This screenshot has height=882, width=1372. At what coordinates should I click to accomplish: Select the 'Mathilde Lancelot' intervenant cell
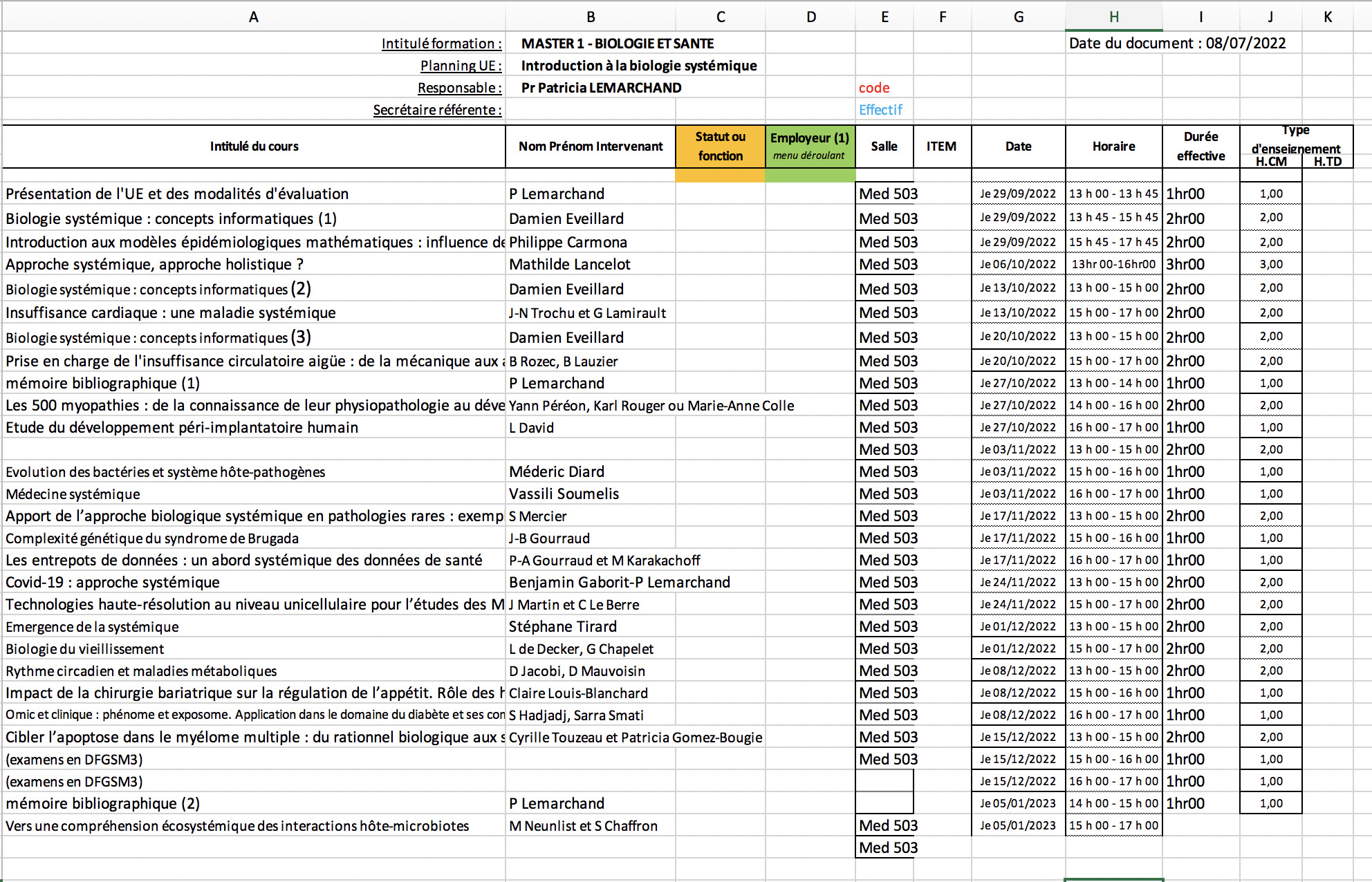click(x=570, y=265)
